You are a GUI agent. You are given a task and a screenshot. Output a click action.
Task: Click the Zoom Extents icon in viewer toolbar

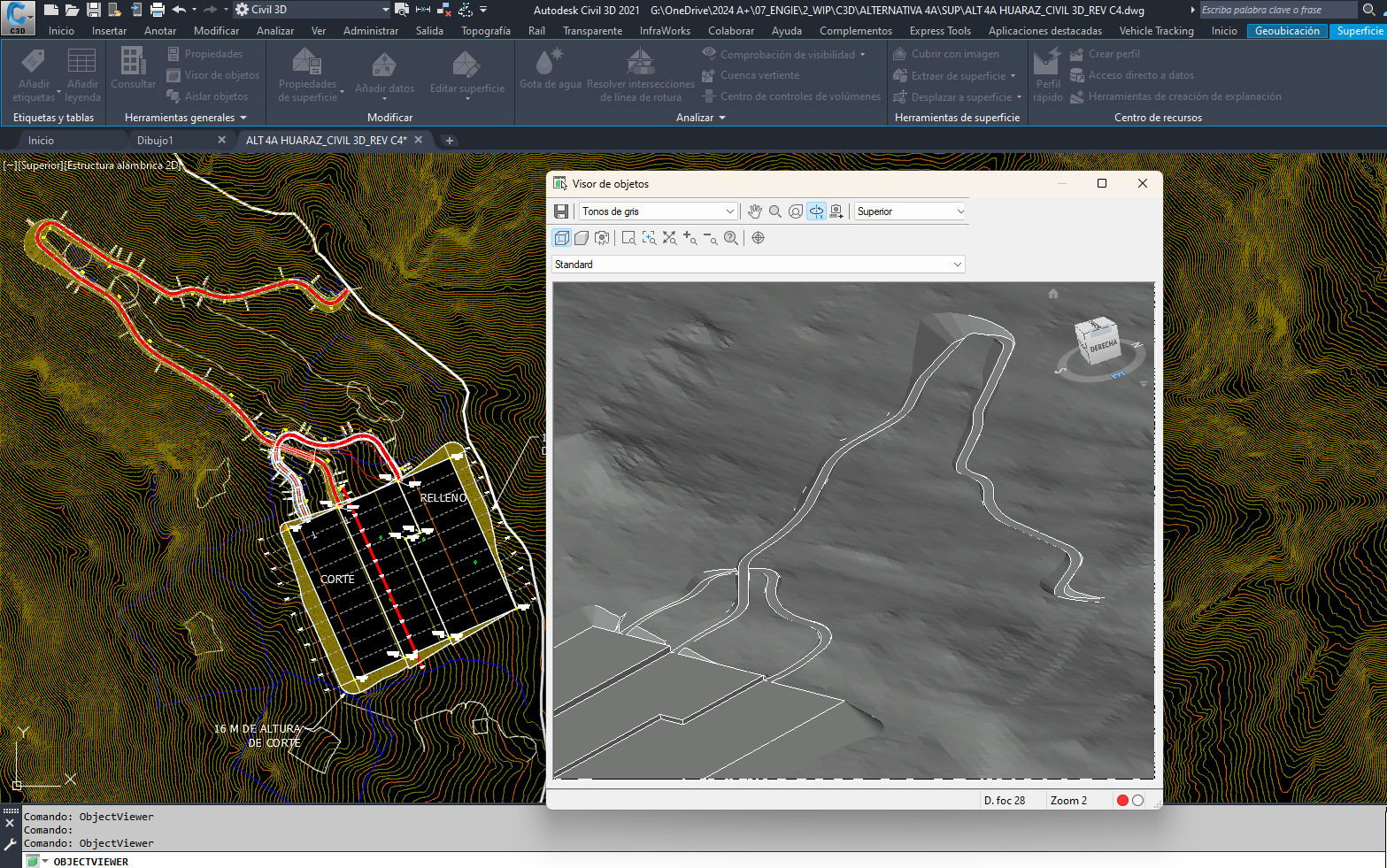(669, 238)
